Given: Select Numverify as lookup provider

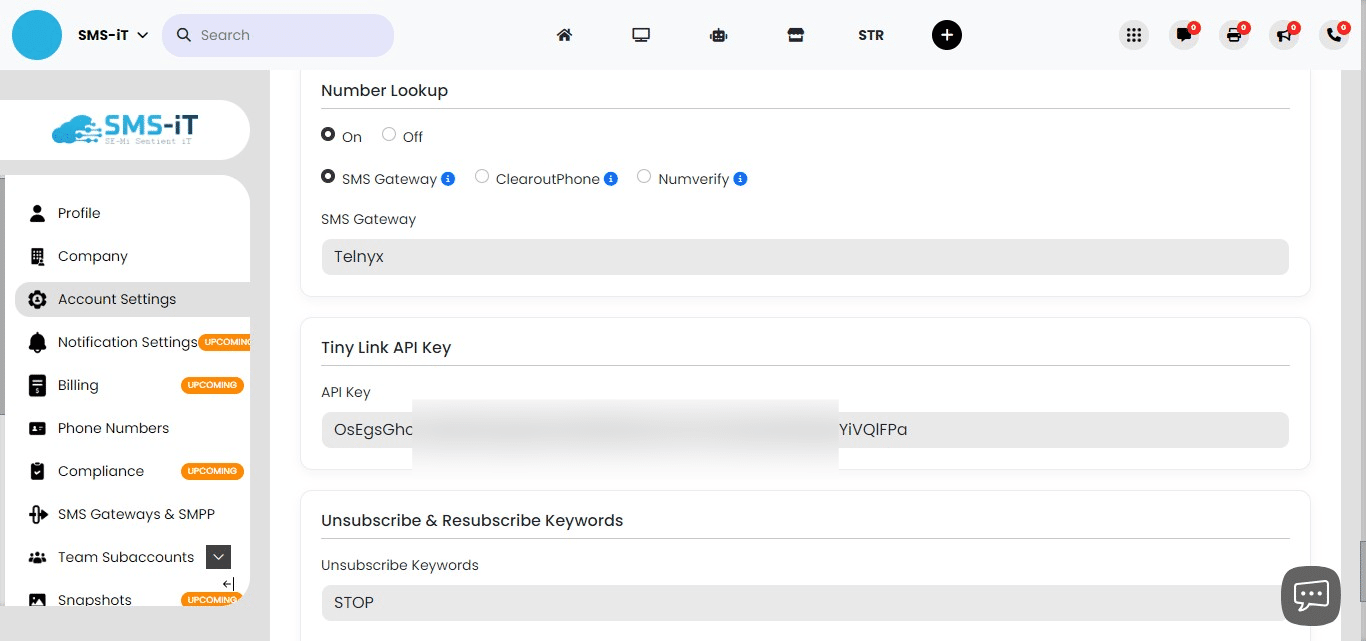Looking at the screenshot, I should [x=644, y=176].
